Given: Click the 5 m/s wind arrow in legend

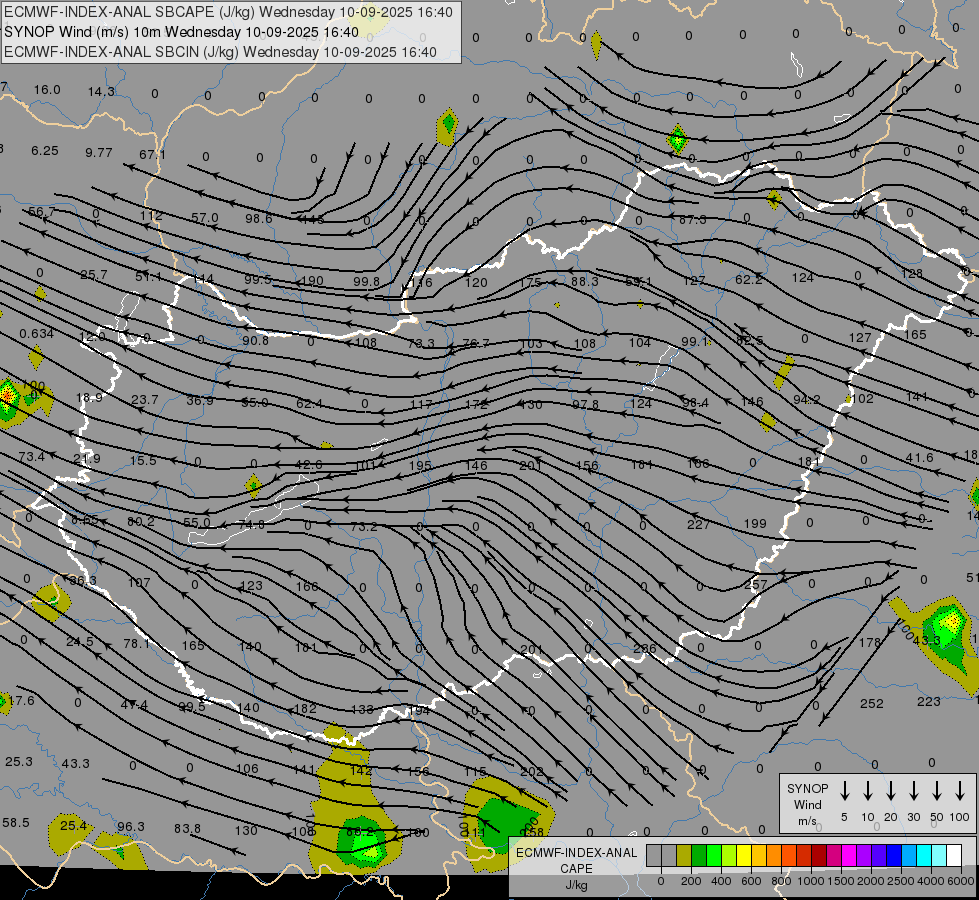Looking at the screenshot, I should [844, 791].
